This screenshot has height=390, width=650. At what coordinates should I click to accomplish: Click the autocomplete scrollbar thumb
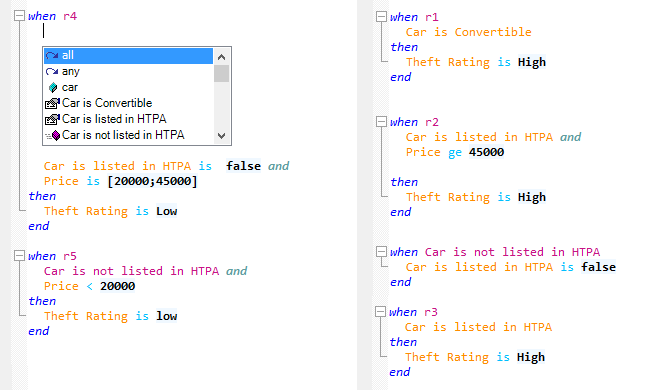(x=221, y=73)
